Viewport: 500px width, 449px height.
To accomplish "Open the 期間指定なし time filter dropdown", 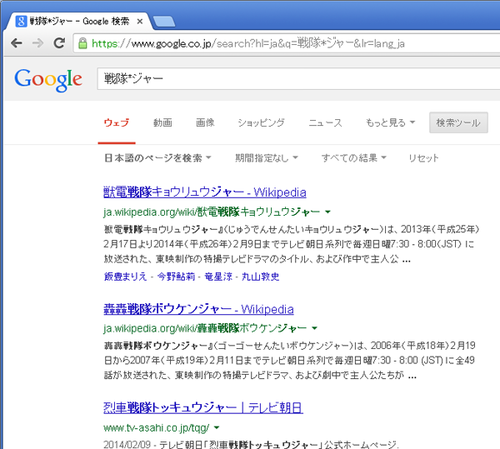I will pyautogui.click(x=266, y=158).
